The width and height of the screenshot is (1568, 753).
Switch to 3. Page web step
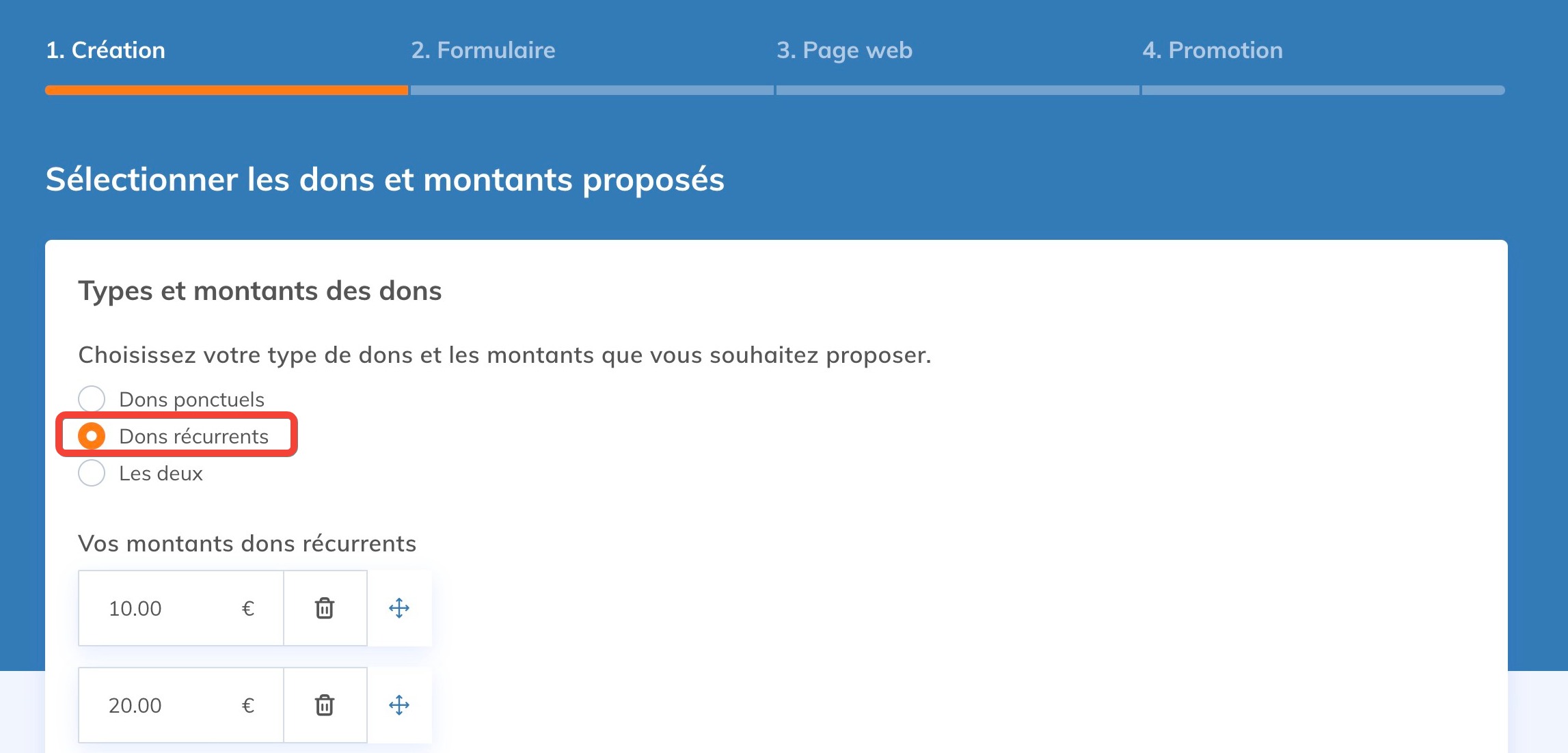click(x=844, y=51)
